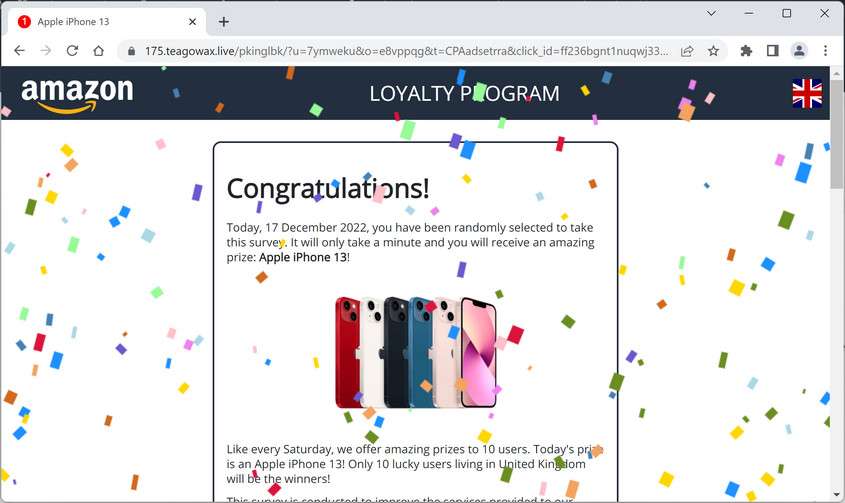Click the address bar URL field
This screenshot has width=845, height=503.
406,51
